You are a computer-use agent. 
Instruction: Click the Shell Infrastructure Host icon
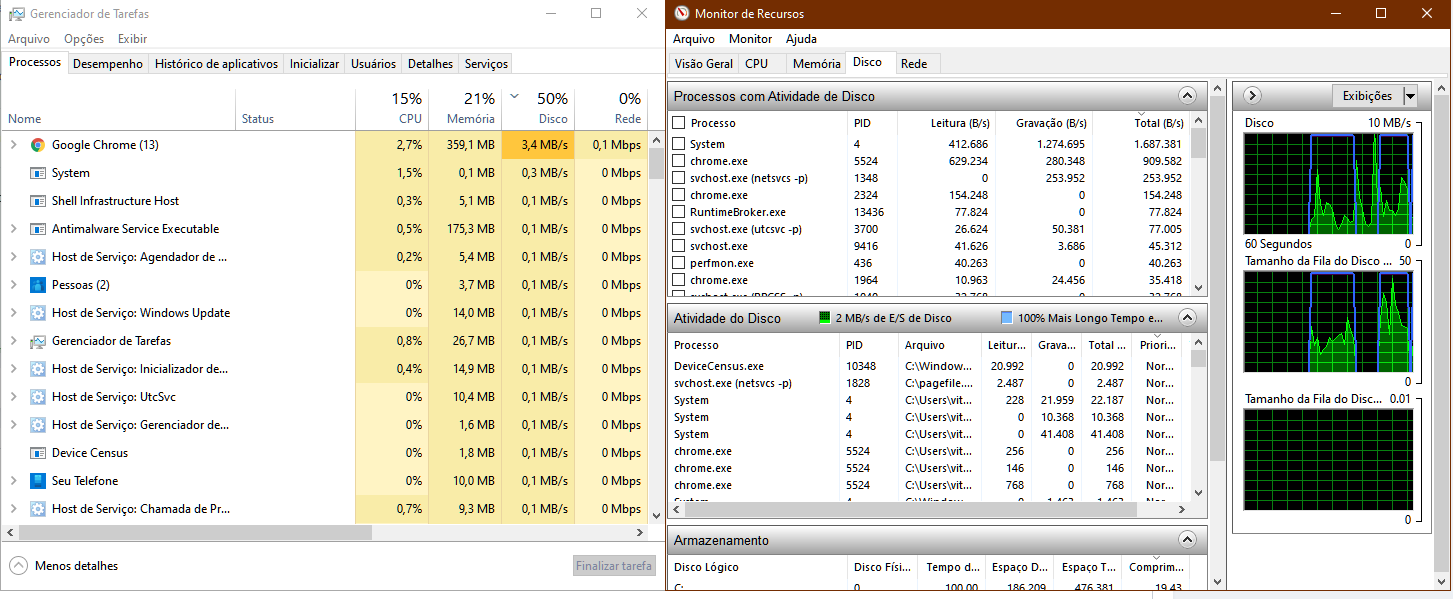click(38, 201)
